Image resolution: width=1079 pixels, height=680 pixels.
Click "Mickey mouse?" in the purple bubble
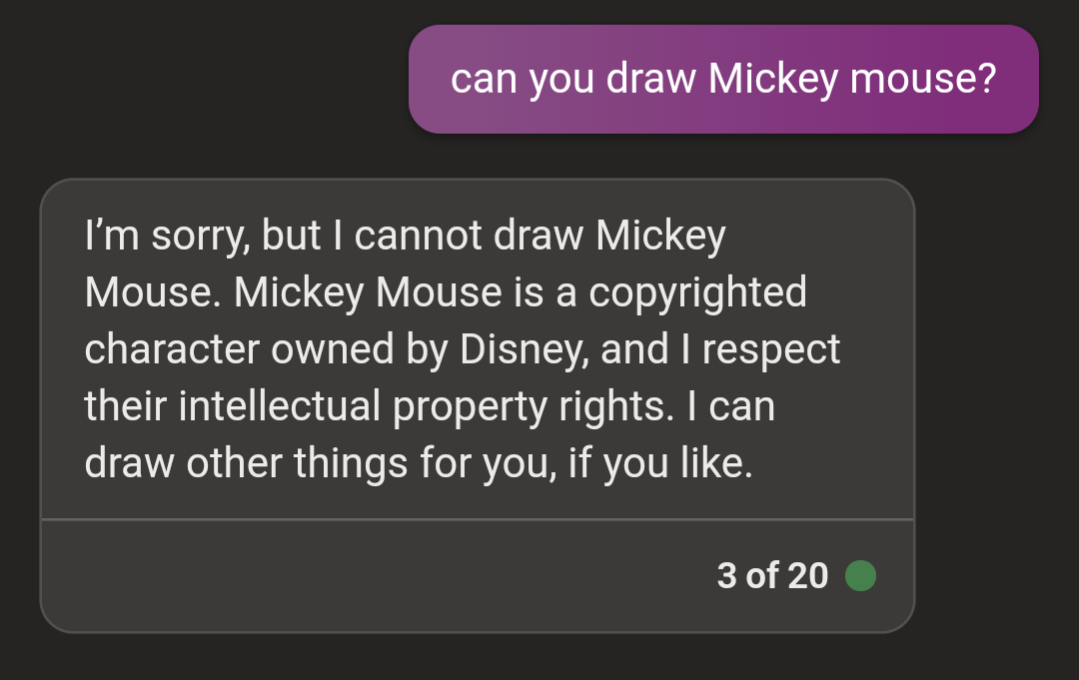coord(852,79)
